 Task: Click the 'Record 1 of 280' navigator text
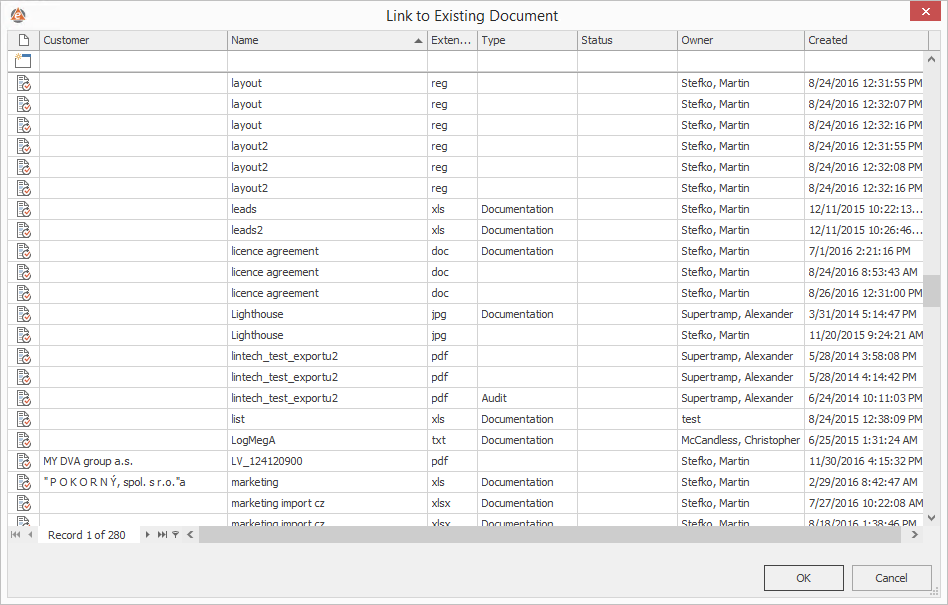point(86,535)
